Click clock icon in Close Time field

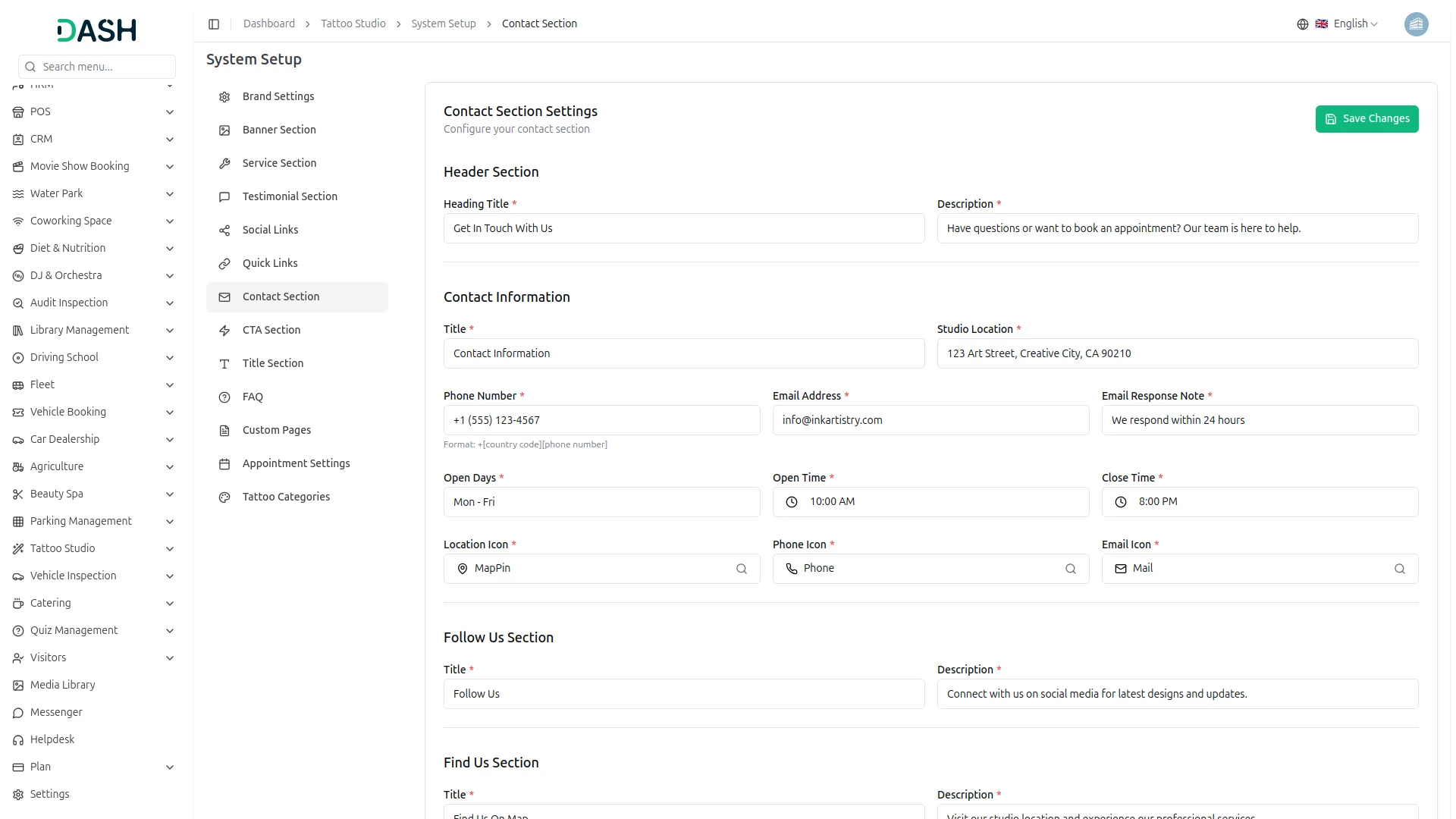tap(1121, 502)
